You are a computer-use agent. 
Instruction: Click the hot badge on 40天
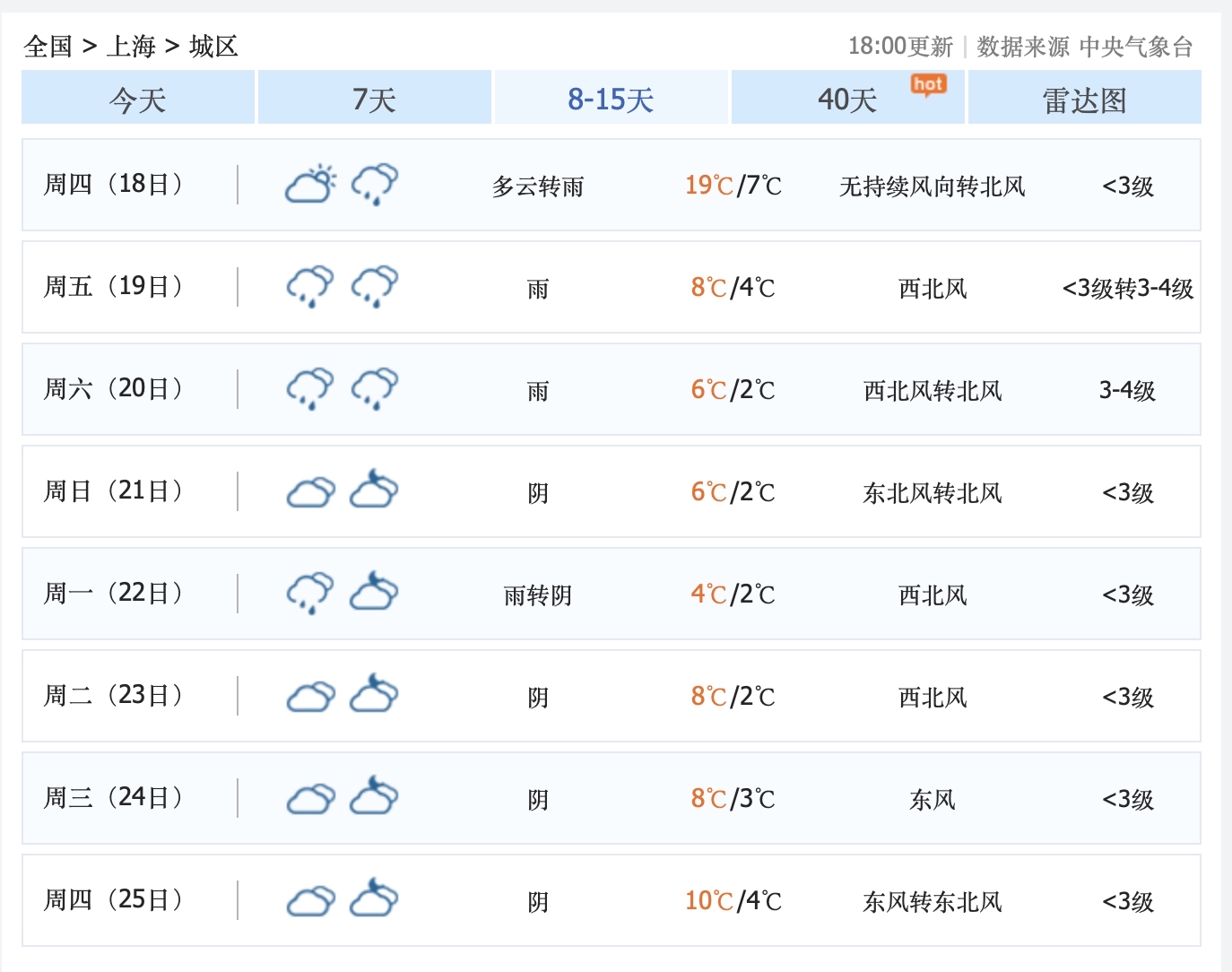pos(929,85)
